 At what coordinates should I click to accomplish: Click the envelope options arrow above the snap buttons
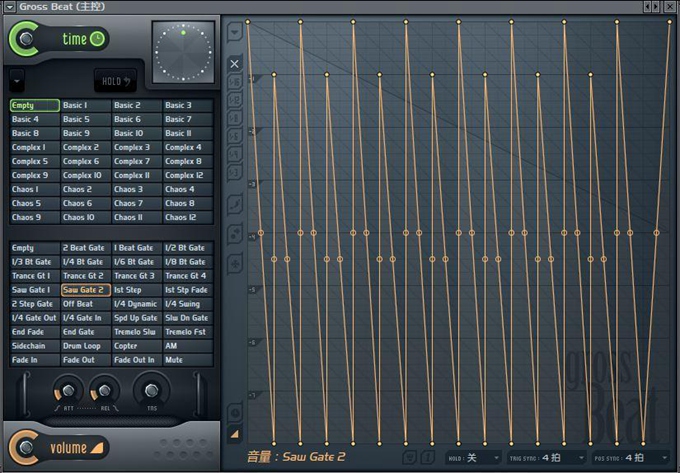[x=235, y=33]
